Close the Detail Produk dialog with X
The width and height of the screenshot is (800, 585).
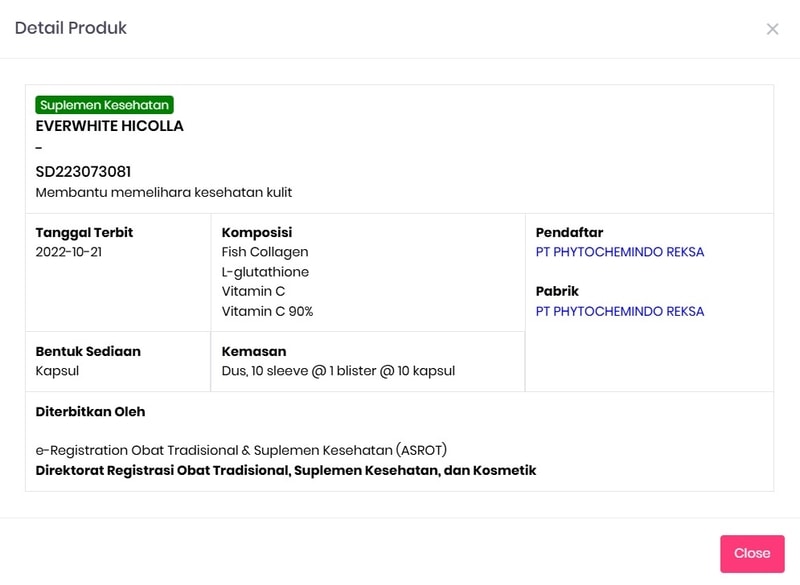pyautogui.click(x=772, y=29)
